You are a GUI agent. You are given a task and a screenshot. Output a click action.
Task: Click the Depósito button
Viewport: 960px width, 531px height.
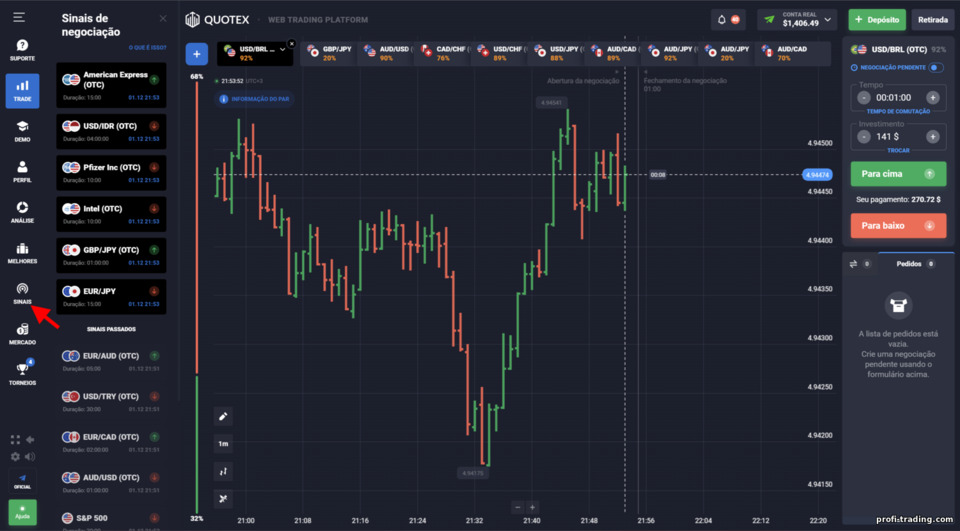coord(877,20)
